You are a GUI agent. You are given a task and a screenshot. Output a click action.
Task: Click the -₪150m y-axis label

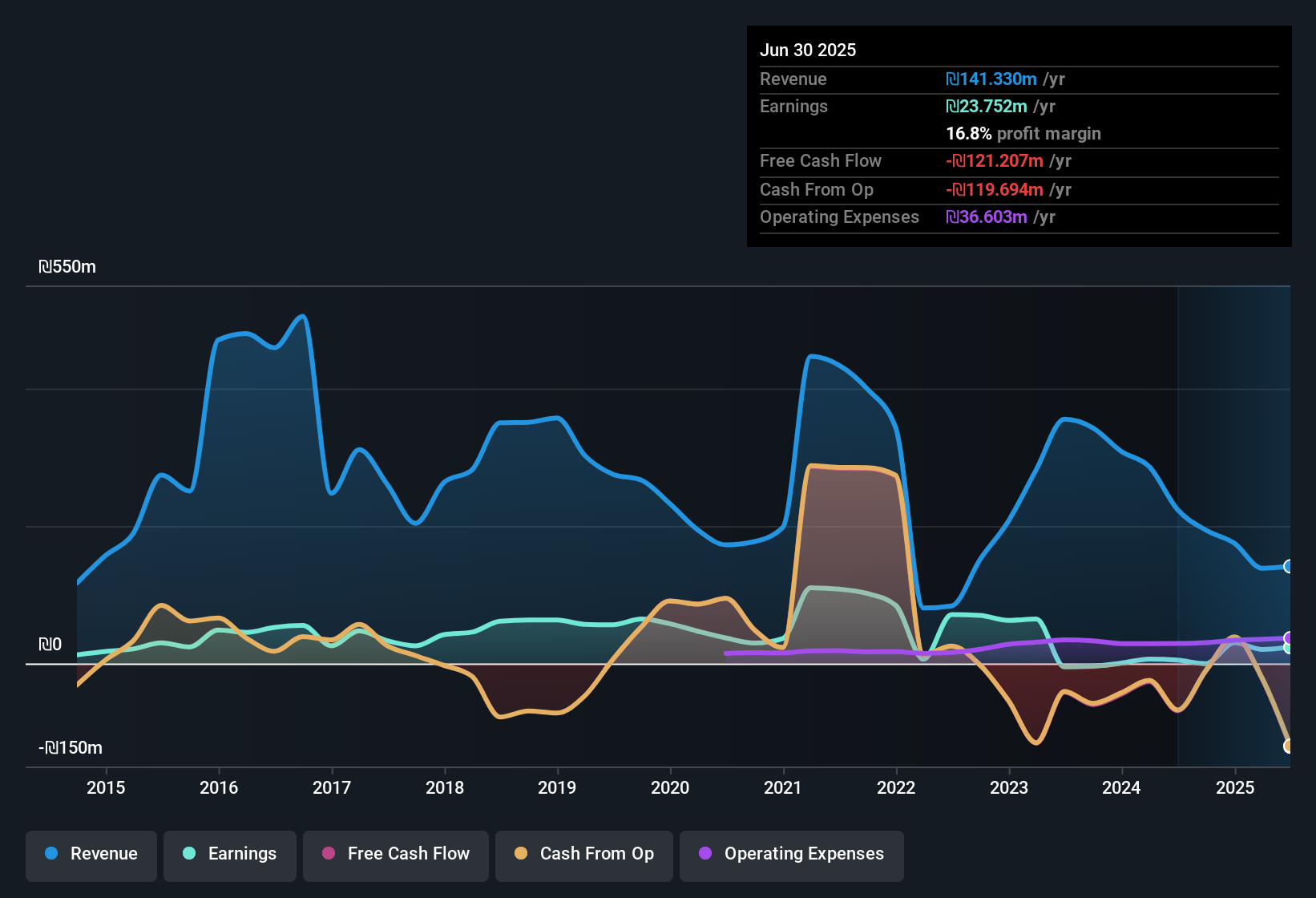71,748
